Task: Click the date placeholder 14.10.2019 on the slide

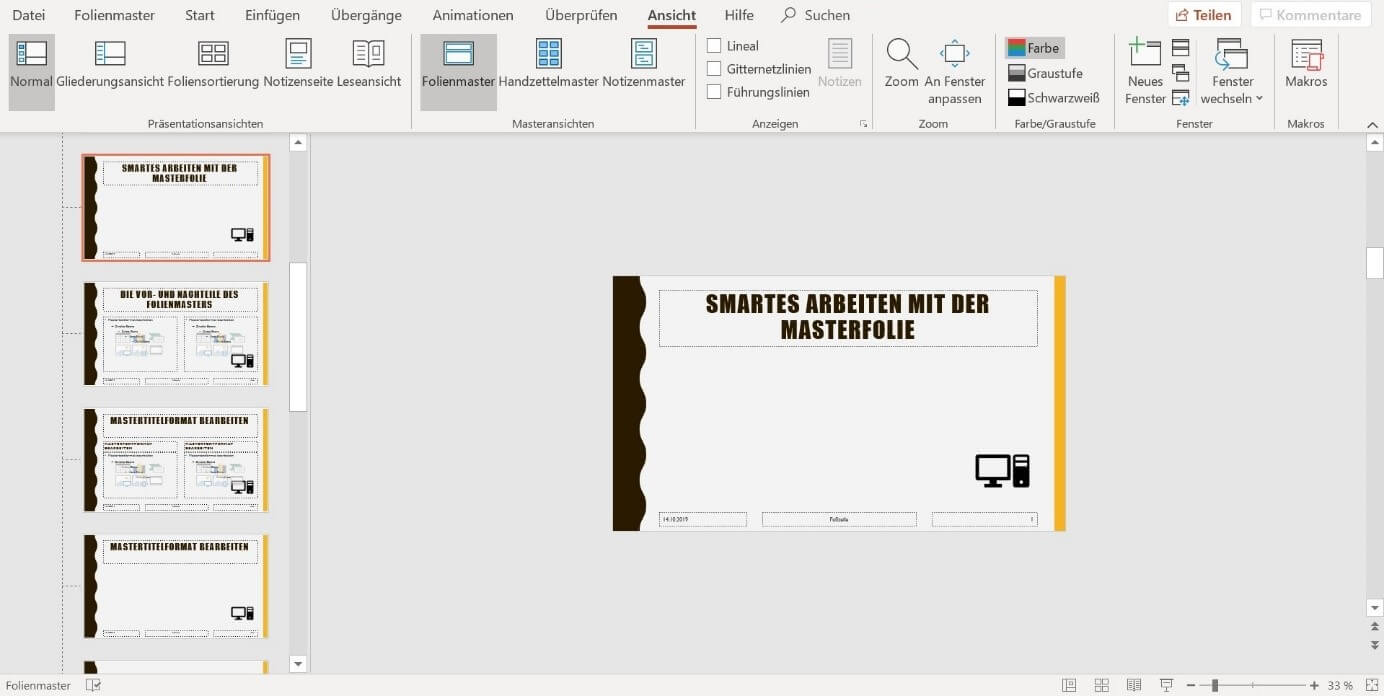Action: [x=703, y=519]
